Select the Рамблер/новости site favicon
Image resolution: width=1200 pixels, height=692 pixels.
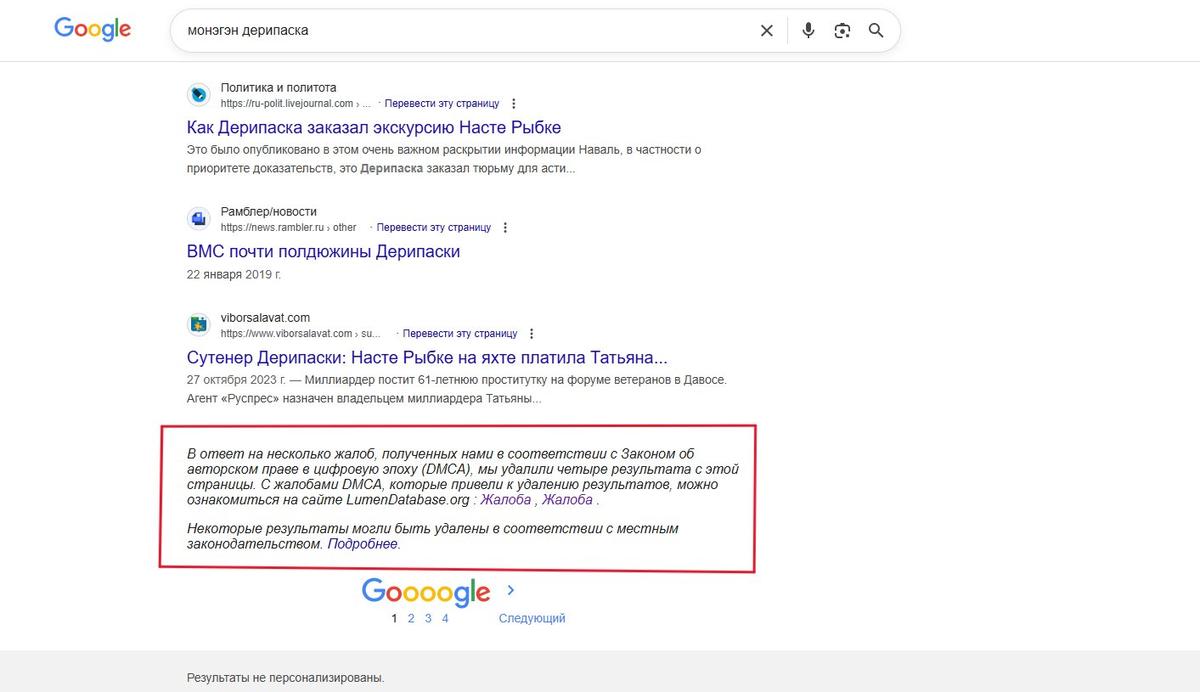coord(198,219)
